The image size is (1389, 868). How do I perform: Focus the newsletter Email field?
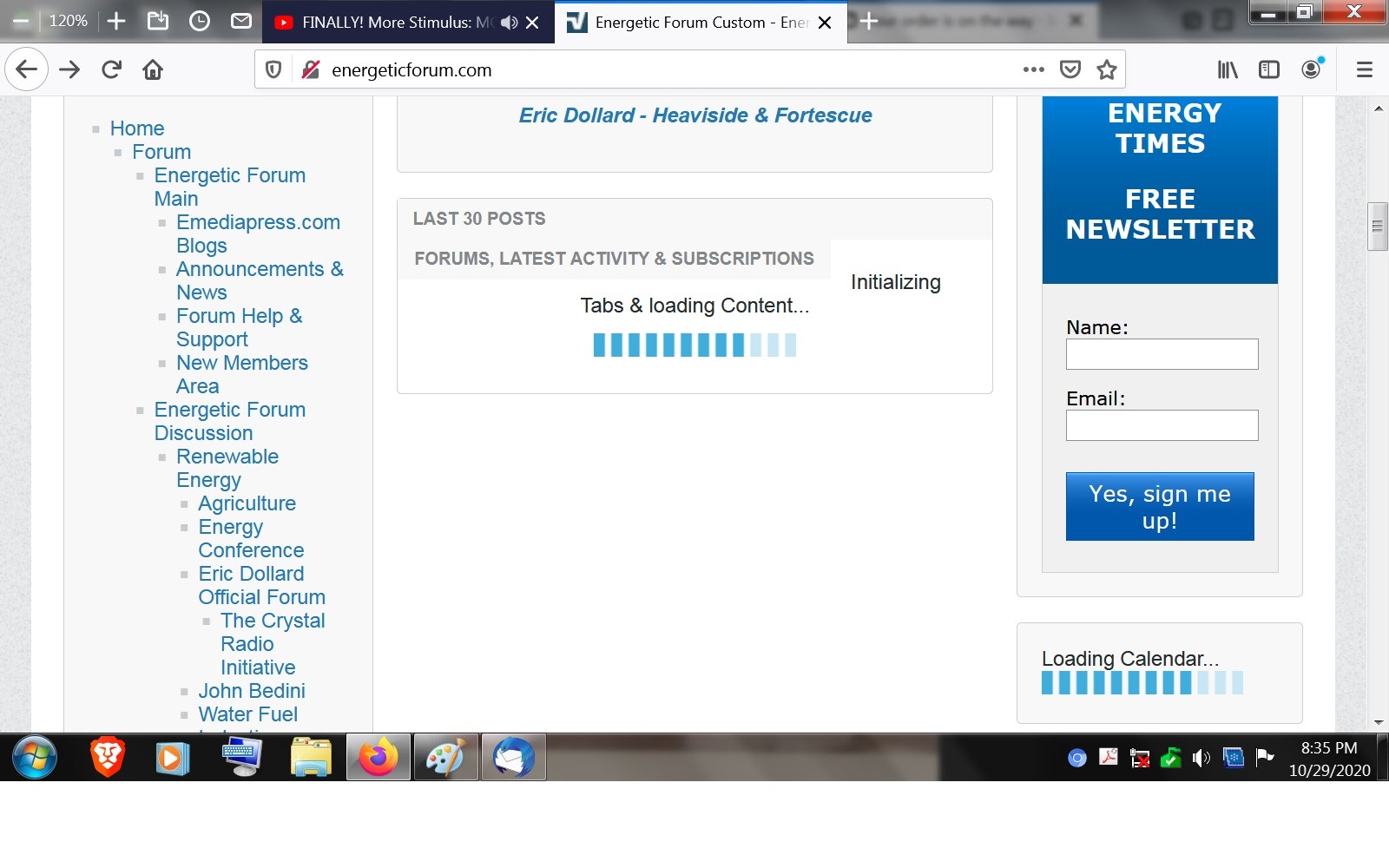pyautogui.click(x=1162, y=425)
